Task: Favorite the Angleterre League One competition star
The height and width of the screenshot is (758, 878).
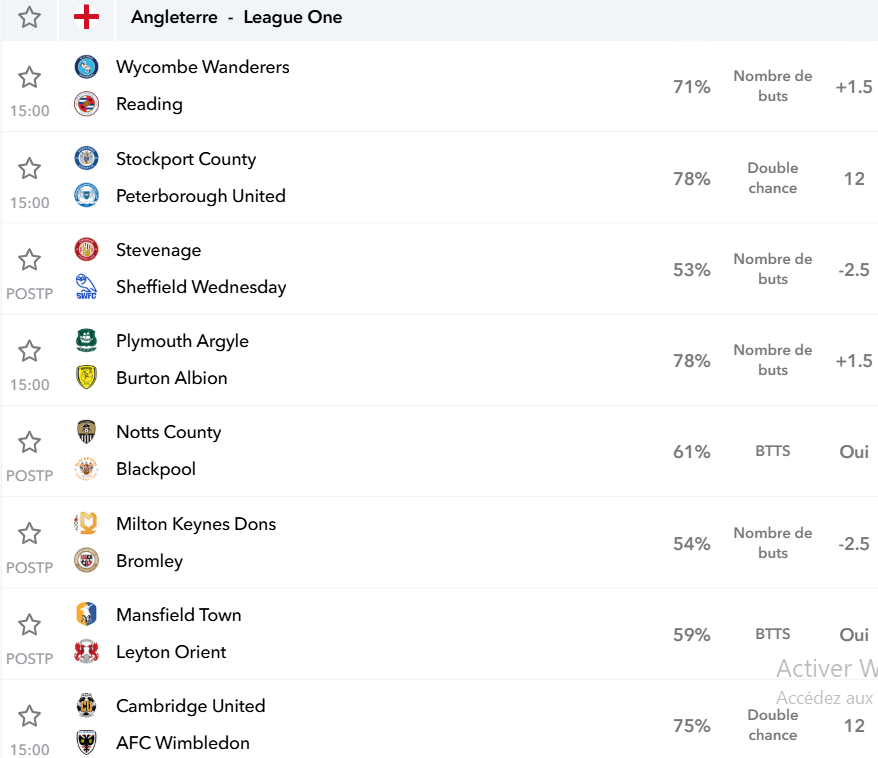Action: 29,17
